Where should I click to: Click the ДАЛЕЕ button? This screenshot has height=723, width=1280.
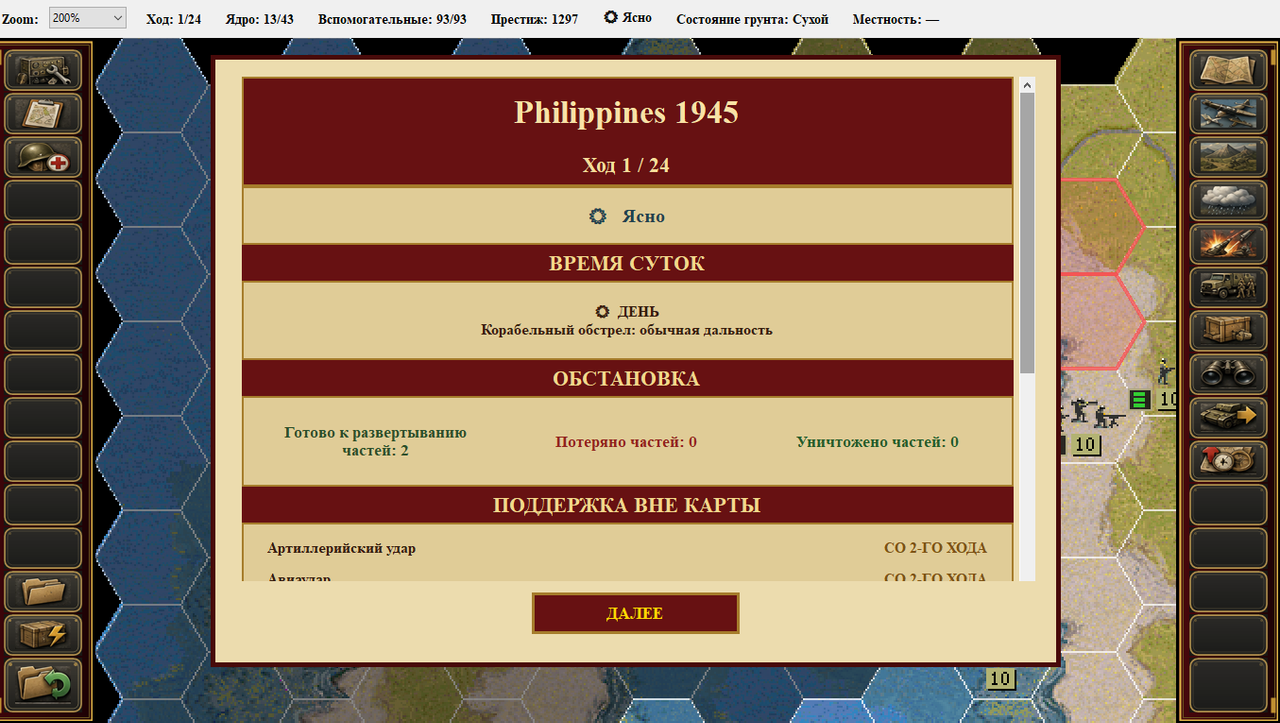[635, 613]
